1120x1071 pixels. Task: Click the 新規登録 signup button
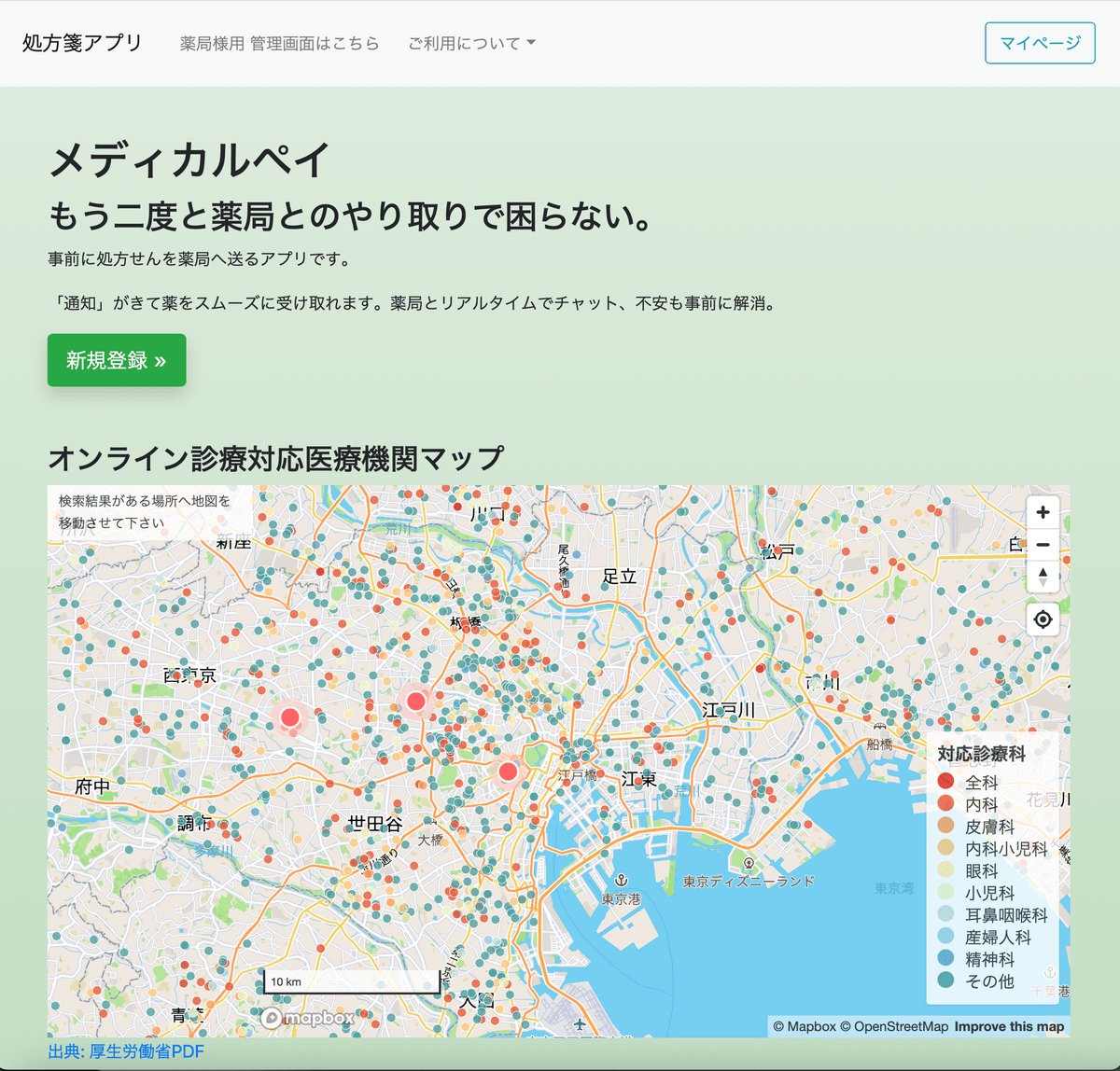pos(117,360)
